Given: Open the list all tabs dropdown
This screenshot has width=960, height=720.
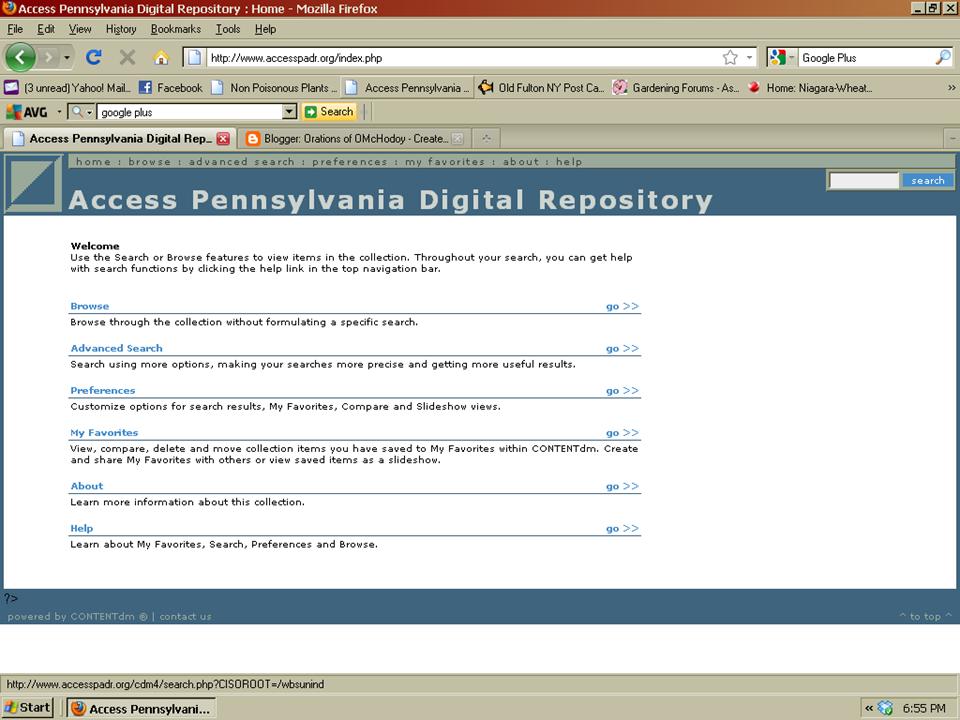Looking at the screenshot, I should point(953,138).
